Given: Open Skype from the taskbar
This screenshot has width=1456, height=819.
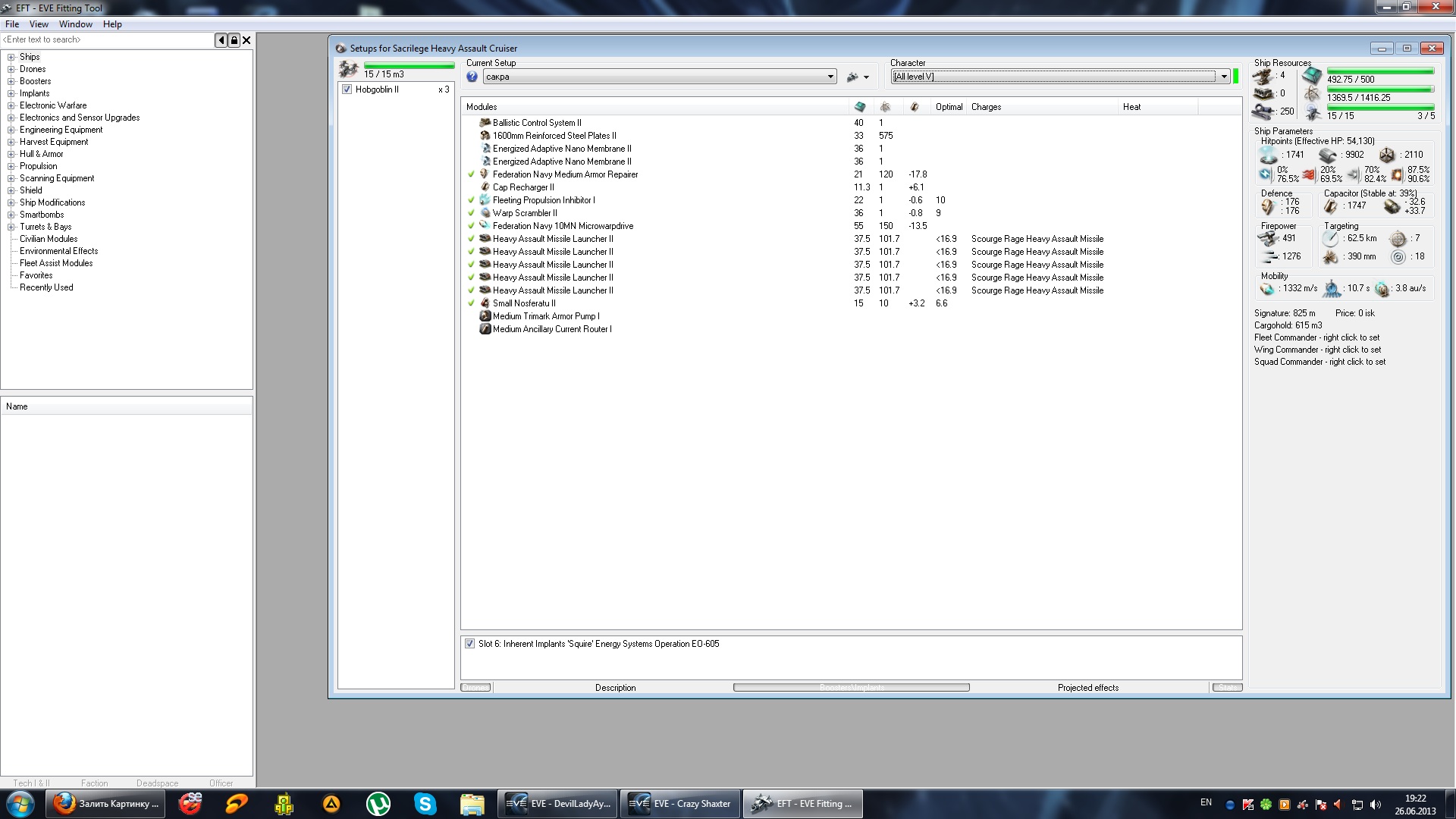Looking at the screenshot, I should pos(425,804).
